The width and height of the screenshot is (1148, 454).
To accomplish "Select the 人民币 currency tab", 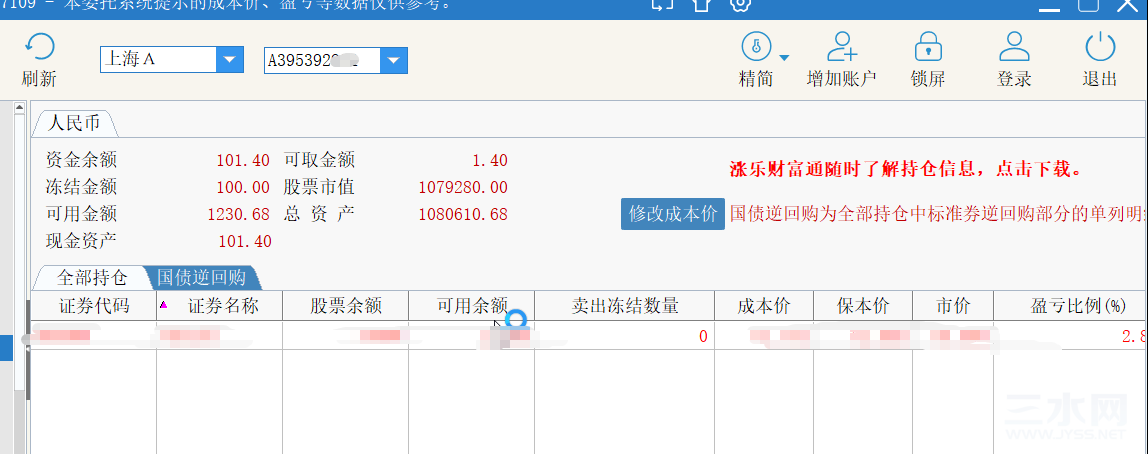I will tap(74, 123).
